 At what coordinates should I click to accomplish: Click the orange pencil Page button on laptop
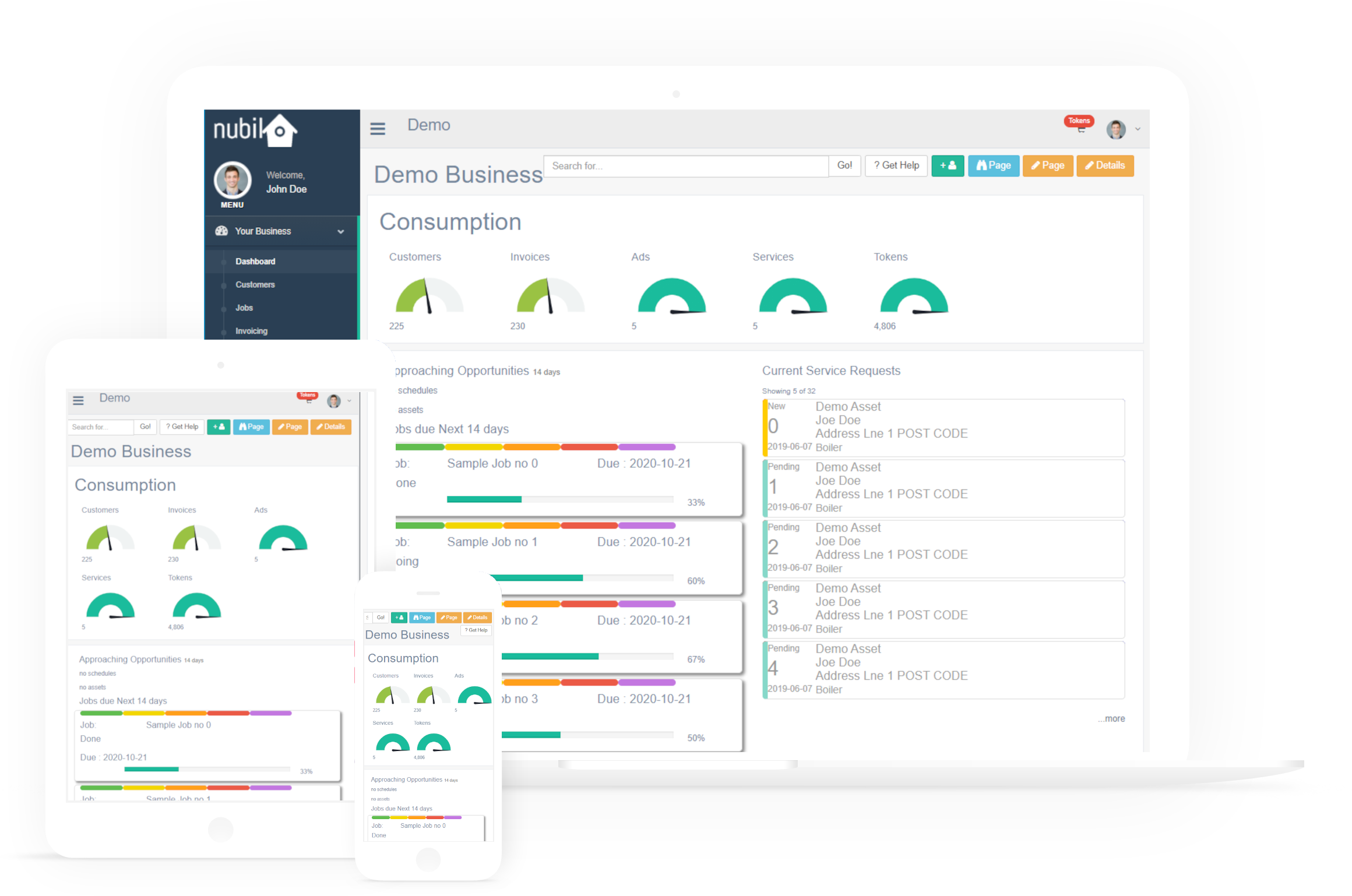tap(1048, 165)
